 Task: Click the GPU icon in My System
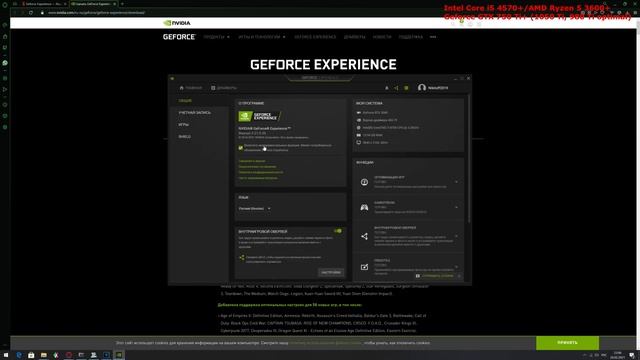click(358, 113)
